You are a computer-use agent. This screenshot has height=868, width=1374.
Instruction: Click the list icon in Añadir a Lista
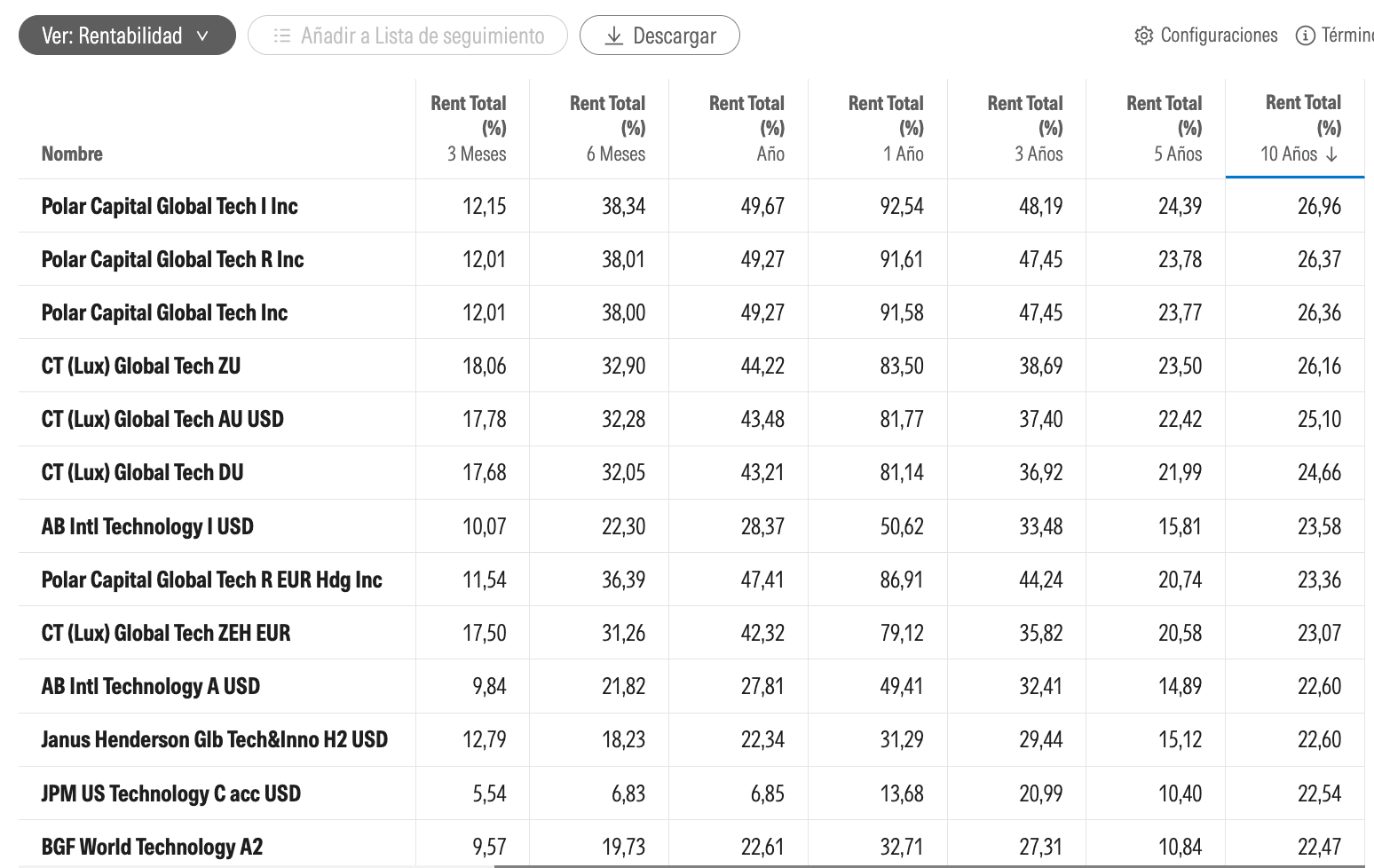point(282,36)
